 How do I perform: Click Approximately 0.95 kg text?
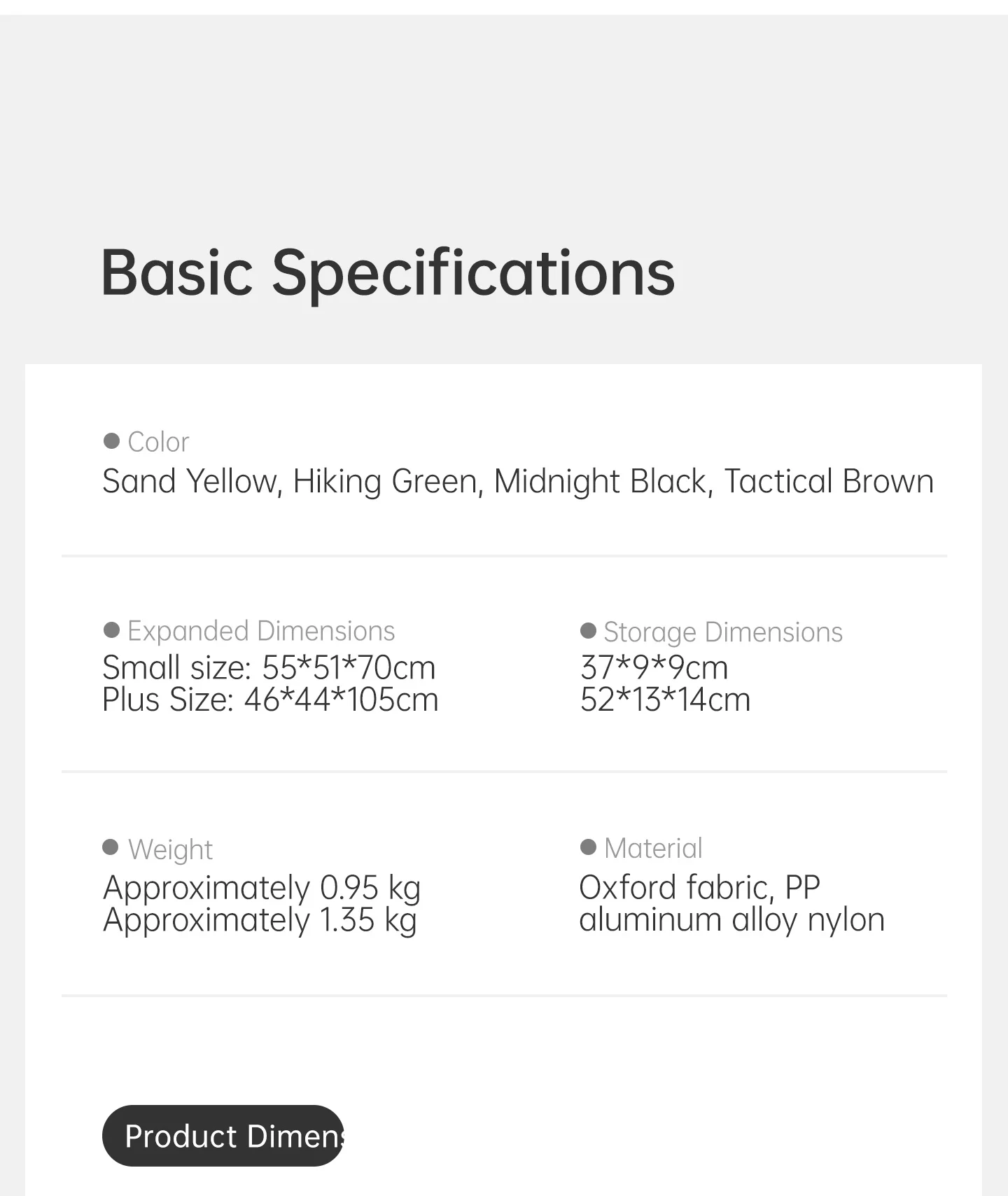(x=262, y=888)
